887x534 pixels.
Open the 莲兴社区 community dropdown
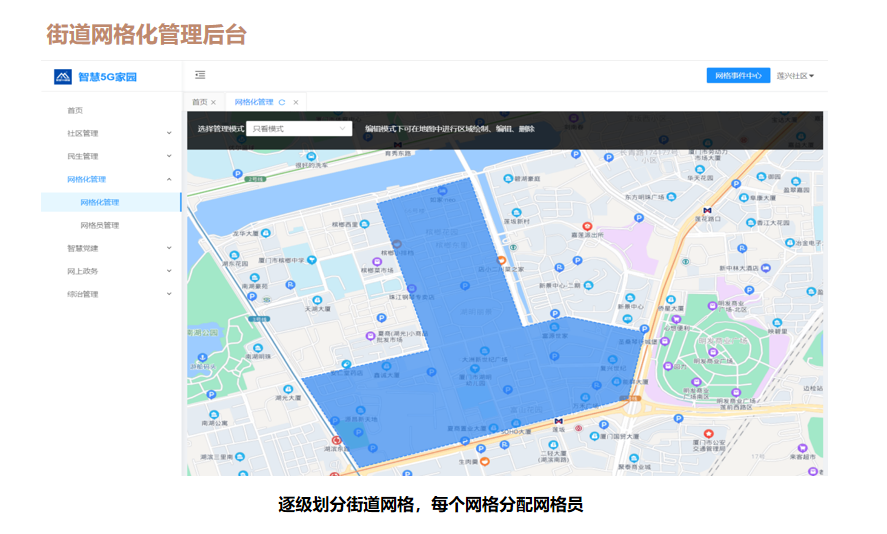(795, 76)
